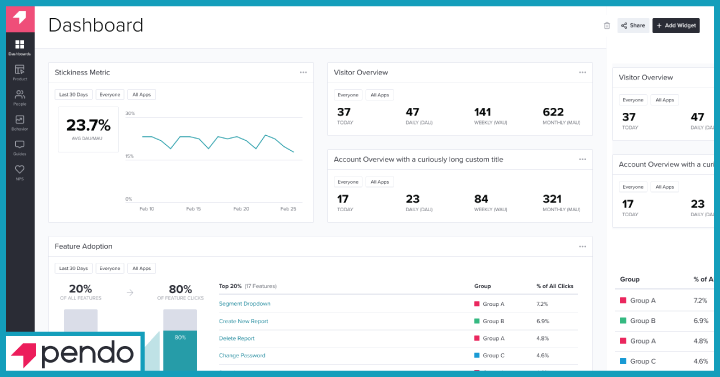Screen dimensions: 720x377
Task: Open the Product section in the sidebar
Action: tap(20, 73)
